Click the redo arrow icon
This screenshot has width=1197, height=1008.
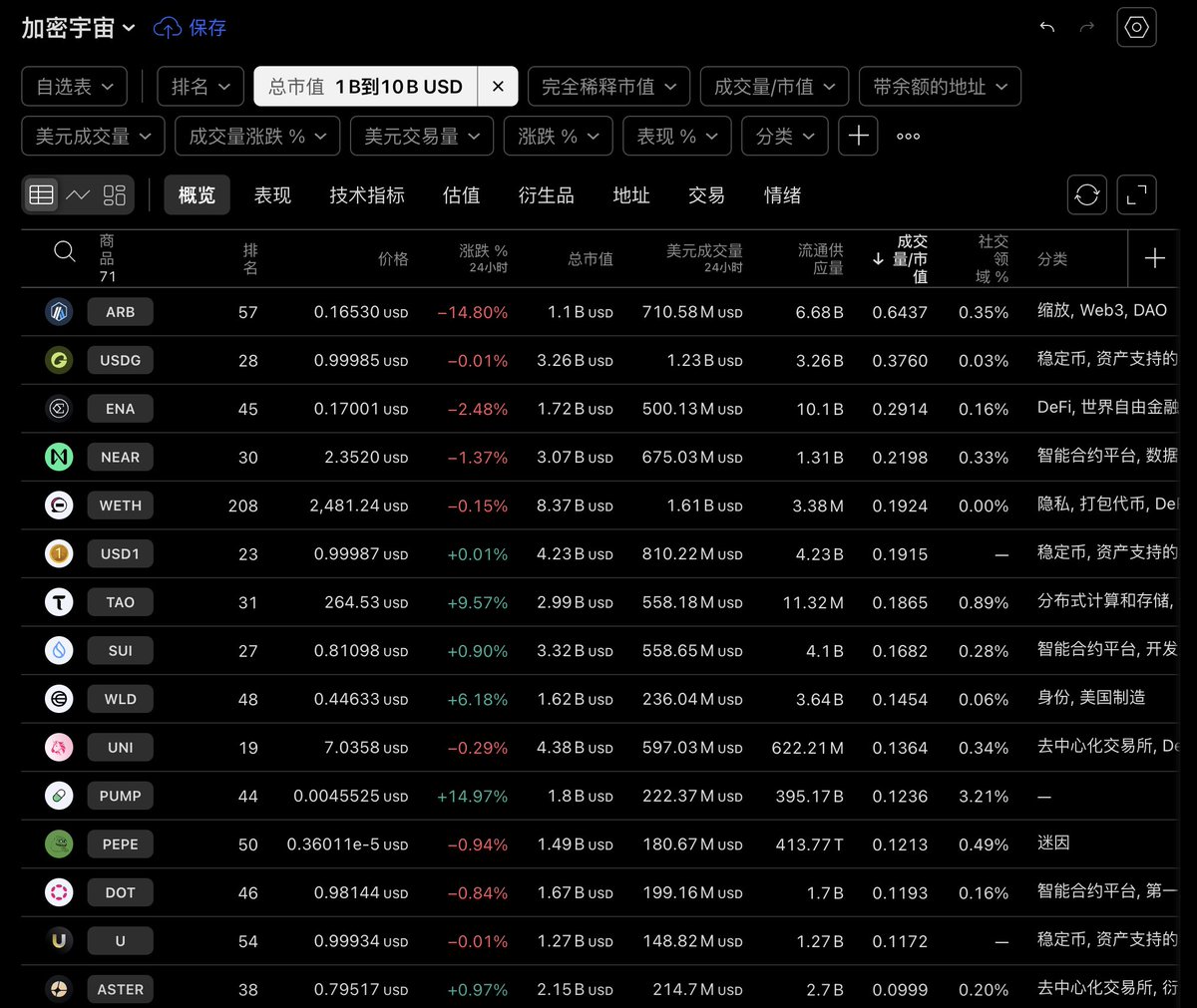pos(1087,27)
